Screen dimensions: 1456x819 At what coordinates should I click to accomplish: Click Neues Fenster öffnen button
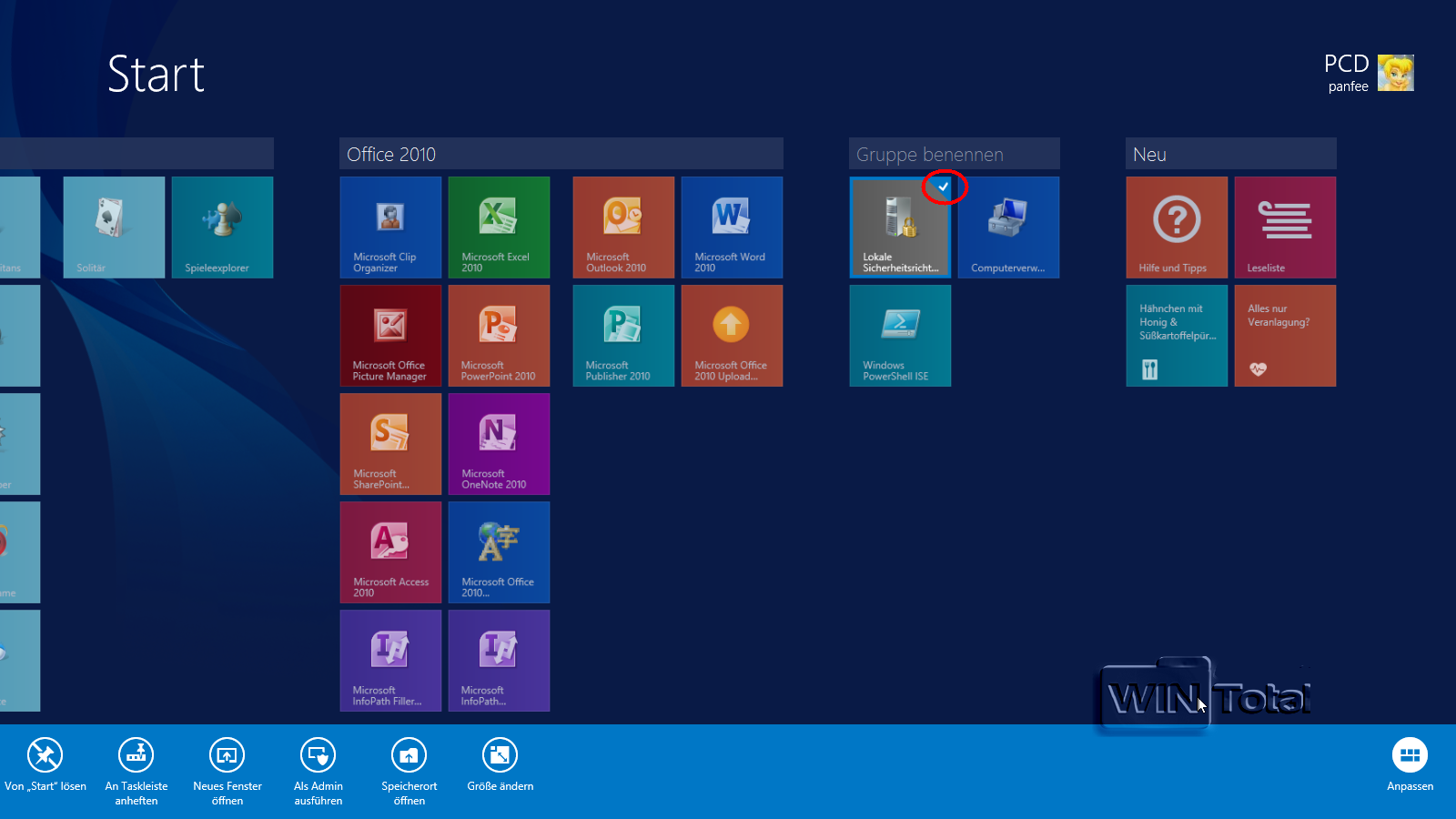pos(227,772)
